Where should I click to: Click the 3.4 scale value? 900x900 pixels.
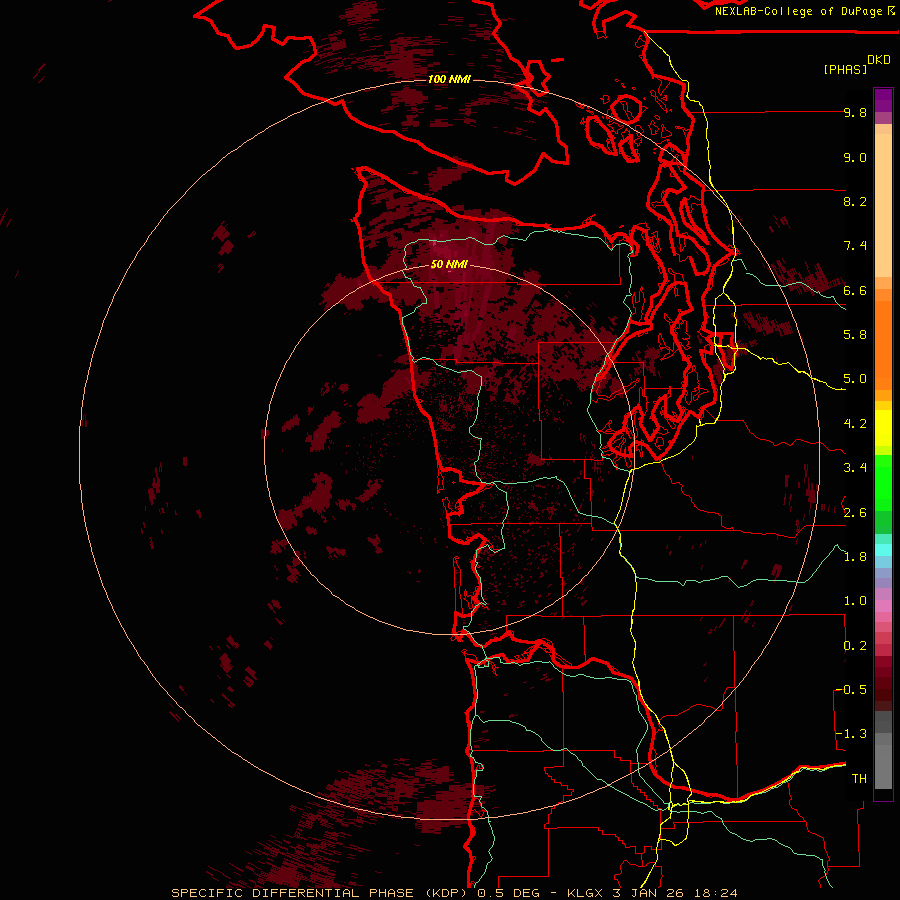[855, 468]
